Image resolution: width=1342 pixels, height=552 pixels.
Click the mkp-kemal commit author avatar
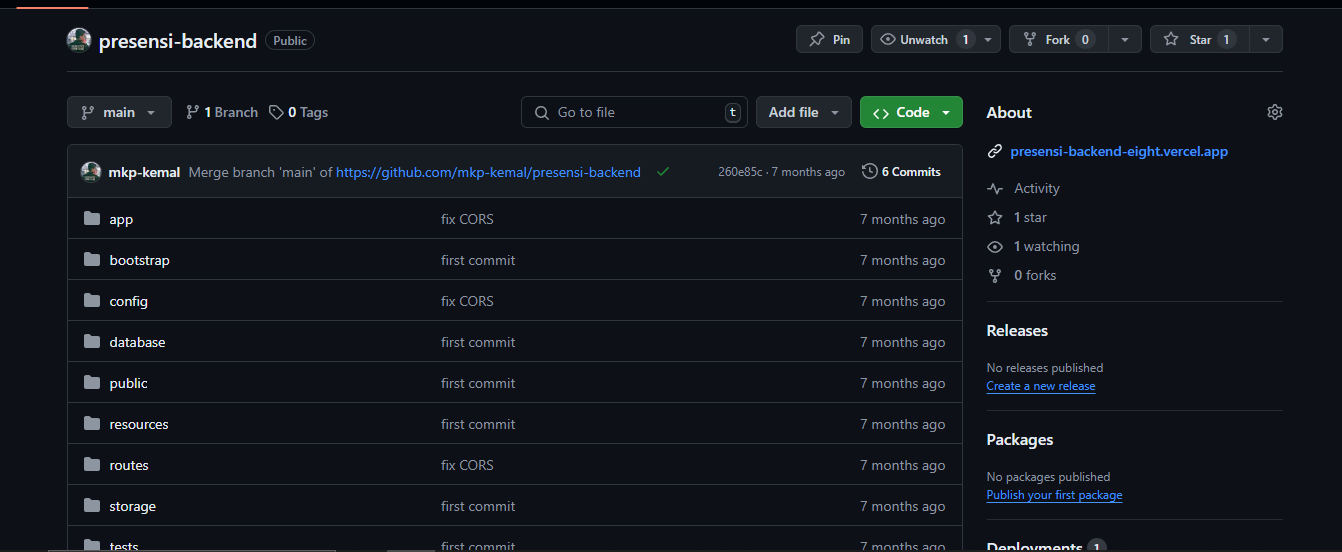tap(91, 172)
